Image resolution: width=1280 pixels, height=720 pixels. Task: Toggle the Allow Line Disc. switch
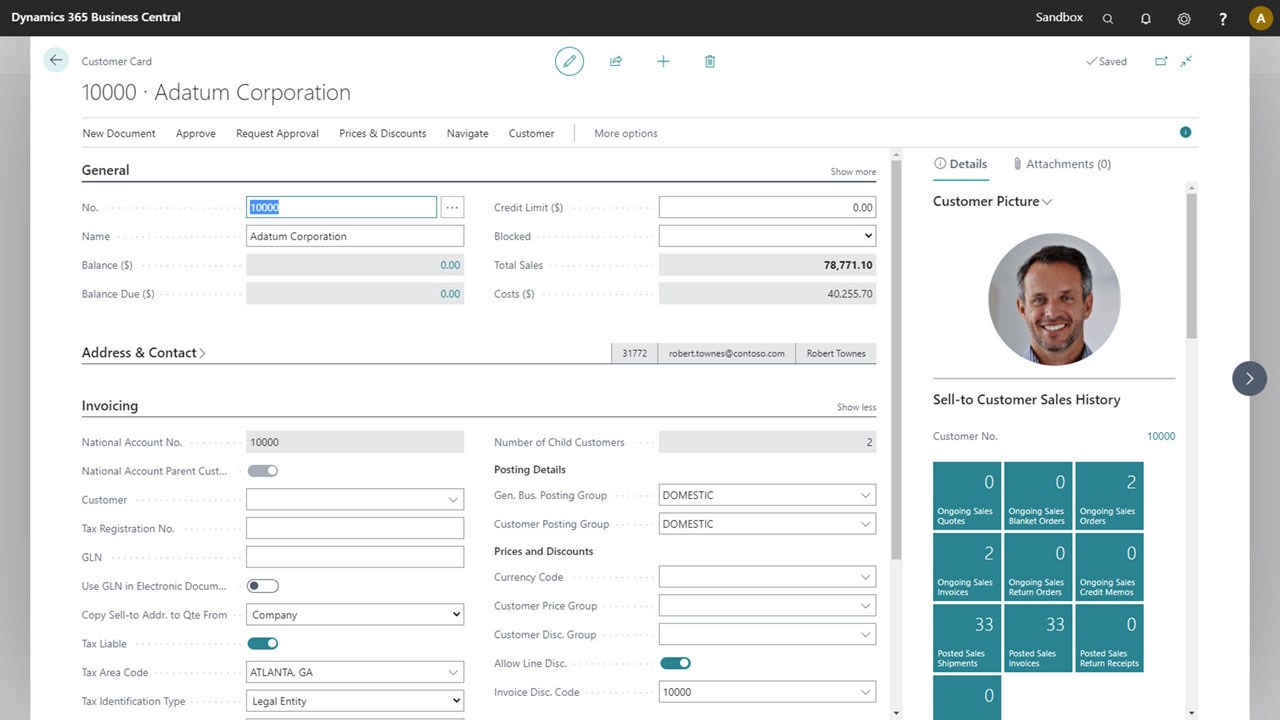pos(676,663)
